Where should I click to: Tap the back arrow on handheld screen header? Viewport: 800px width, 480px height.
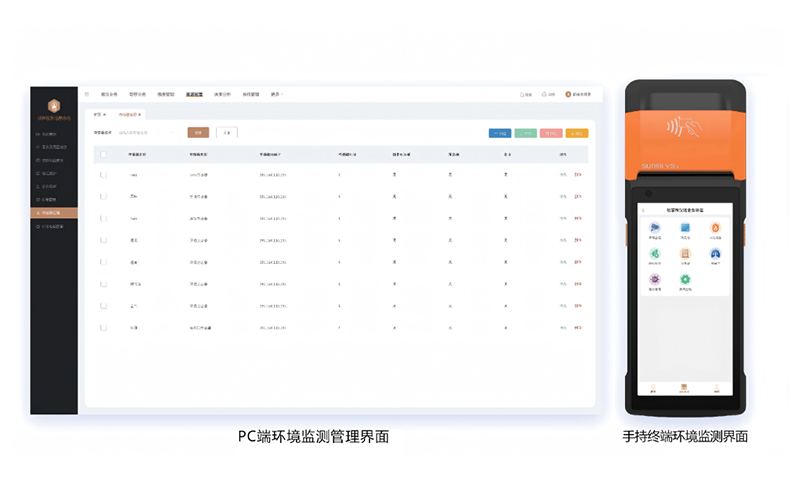pos(643,209)
